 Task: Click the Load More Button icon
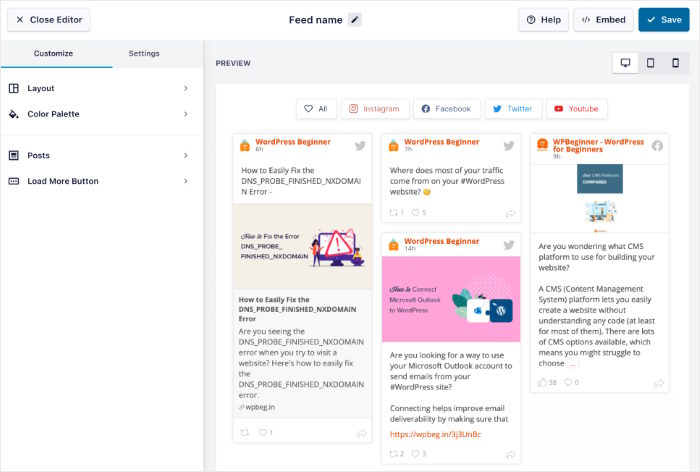coord(14,181)
